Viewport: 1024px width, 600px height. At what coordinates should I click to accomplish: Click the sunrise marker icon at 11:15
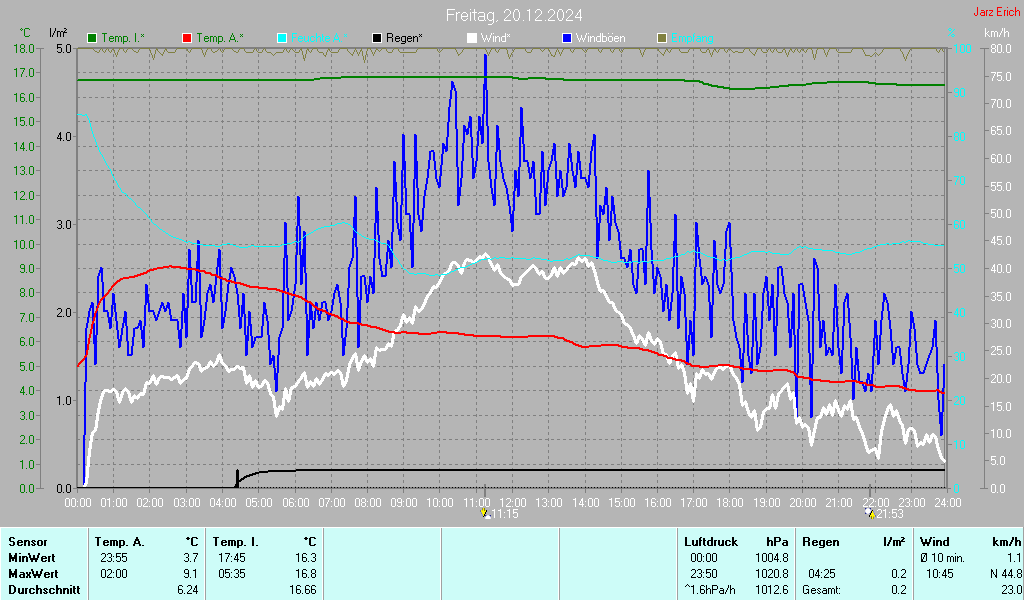(485, 513)
